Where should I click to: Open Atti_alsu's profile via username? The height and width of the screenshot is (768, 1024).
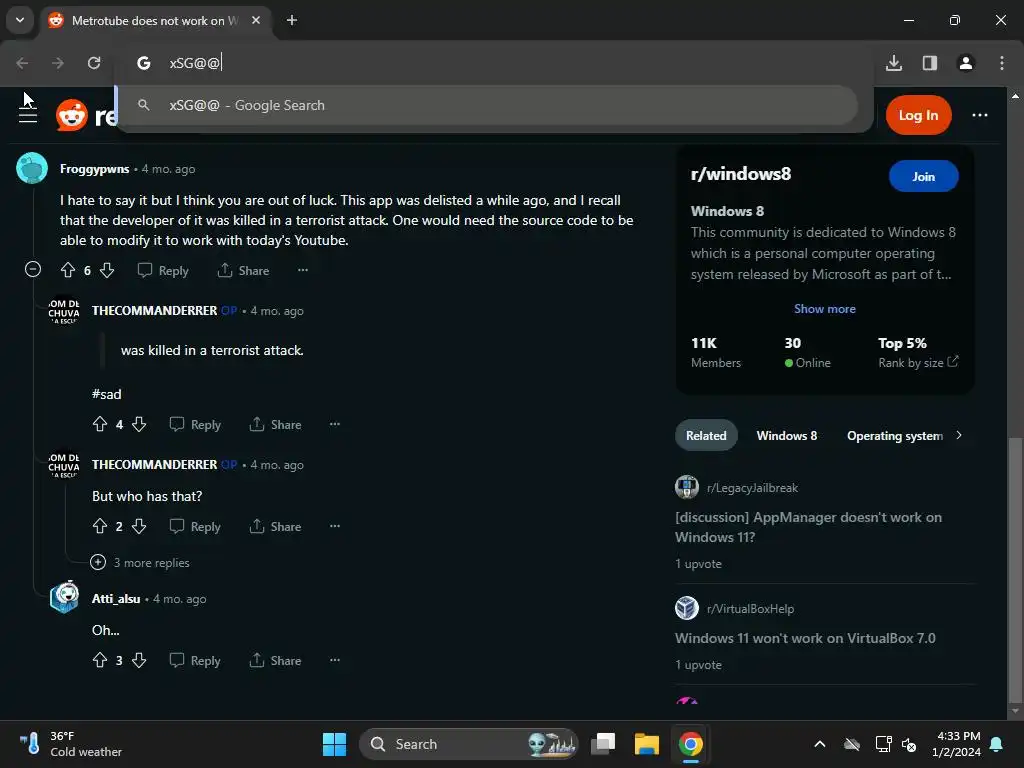(x=116, y=598)
